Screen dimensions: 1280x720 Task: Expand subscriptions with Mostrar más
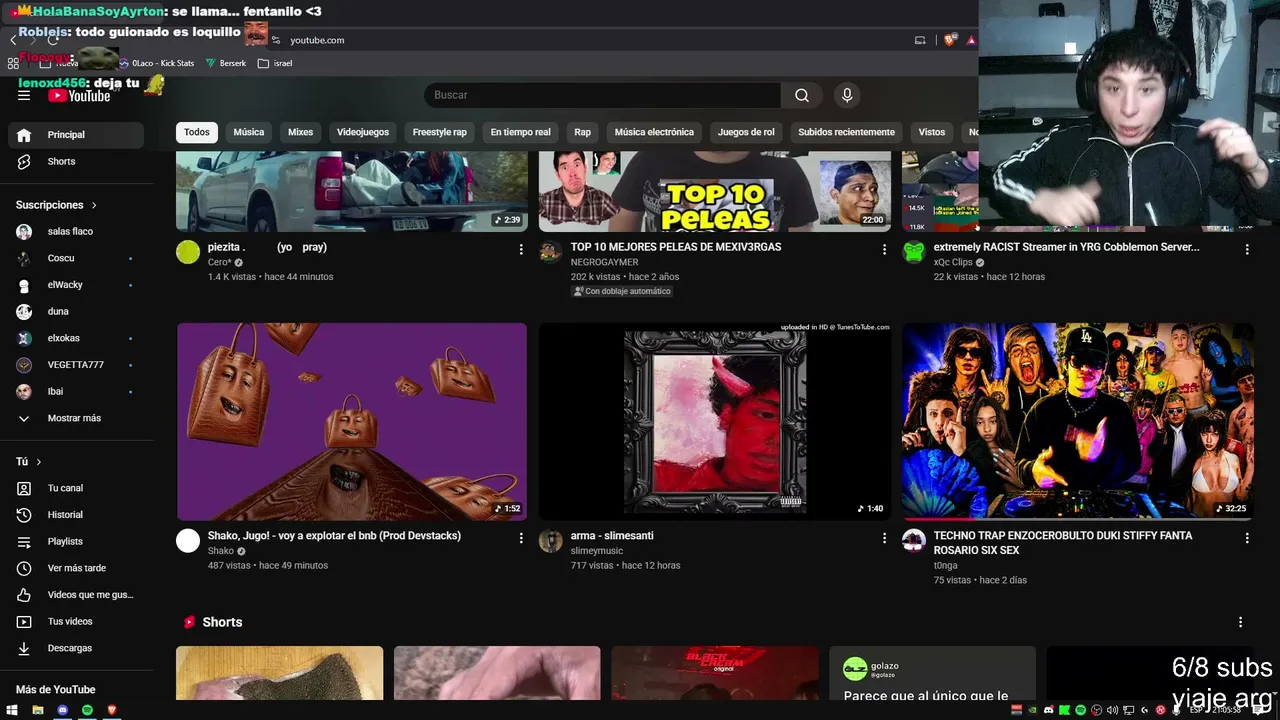pyautogui.click(x=76, y=418)
